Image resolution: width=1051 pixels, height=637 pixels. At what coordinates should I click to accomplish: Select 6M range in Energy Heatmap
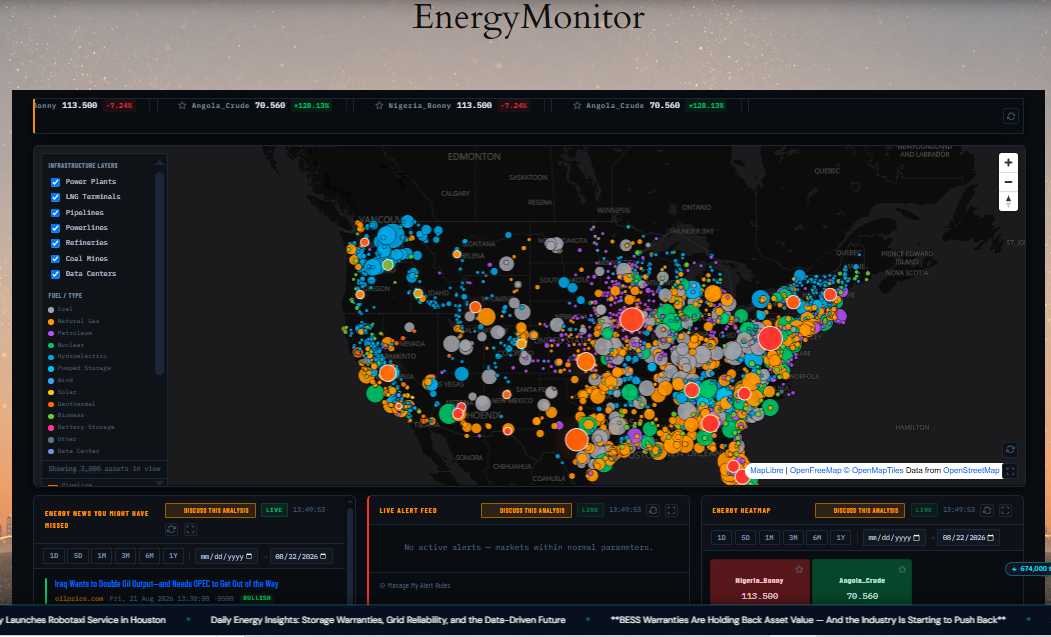point(817,538)
